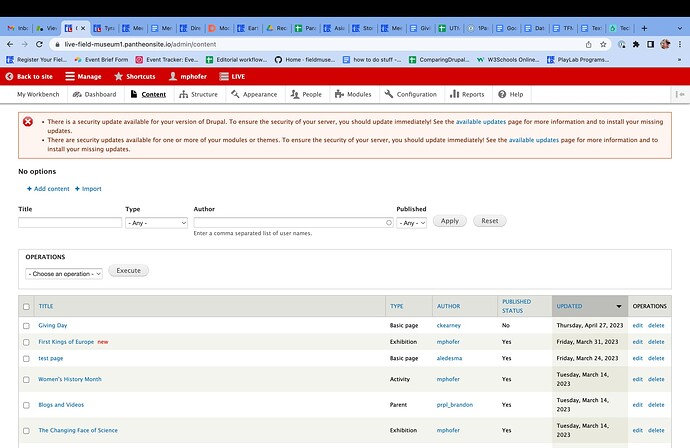Check the Giving Day row checkbox
The image size is (690, 448).
pos(26,326)
